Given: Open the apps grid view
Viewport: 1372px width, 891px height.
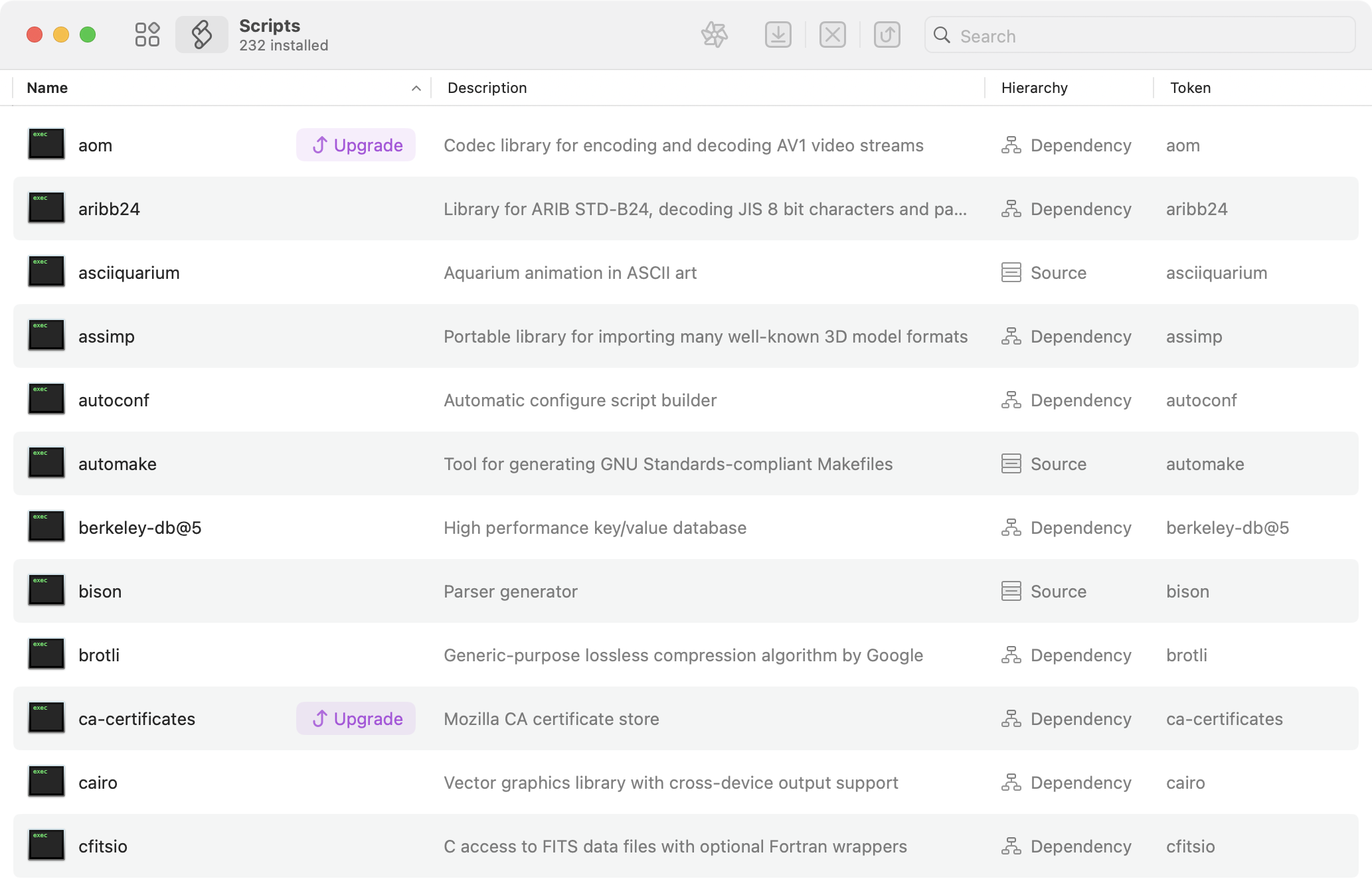Looking at the screenshot, I should click(147, 35).
